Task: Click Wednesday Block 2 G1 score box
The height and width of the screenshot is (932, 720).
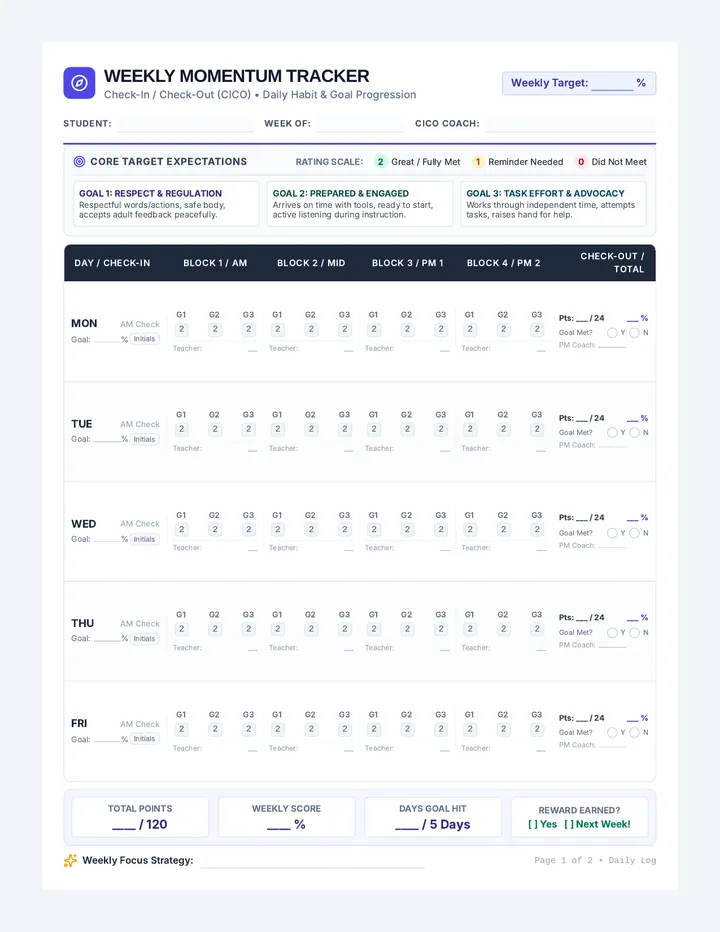Action: 278,529
